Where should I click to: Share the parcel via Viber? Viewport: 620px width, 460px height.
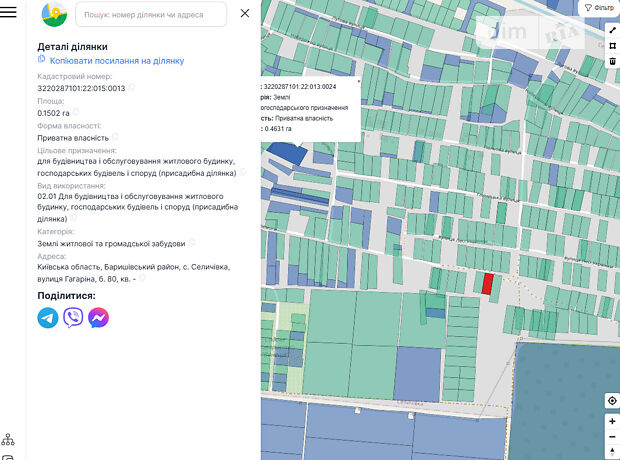(x=73, y=318)
